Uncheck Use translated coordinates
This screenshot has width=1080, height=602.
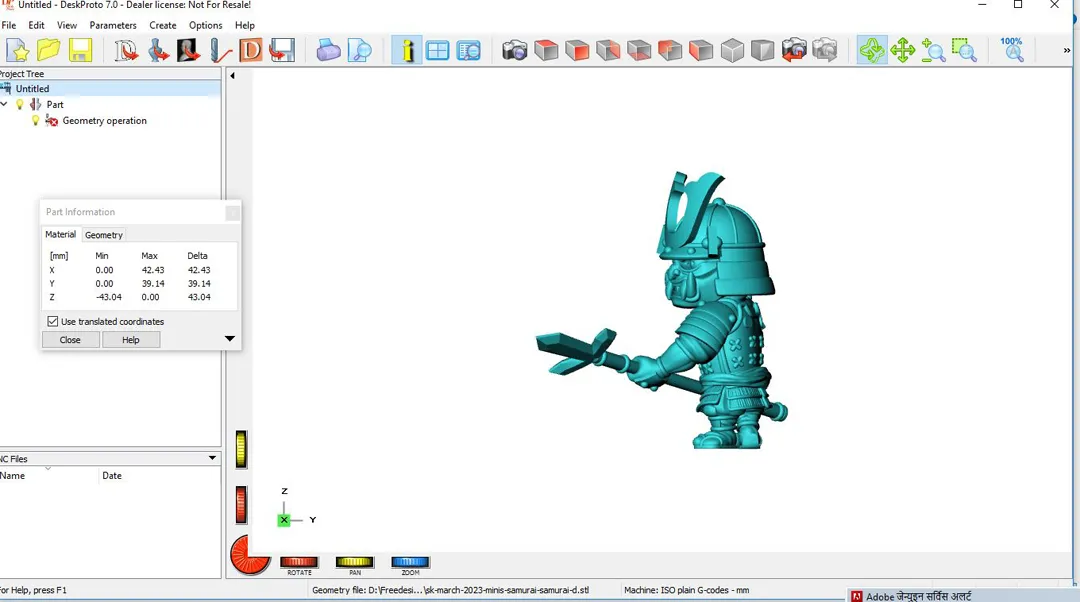(x=52, y=322)
